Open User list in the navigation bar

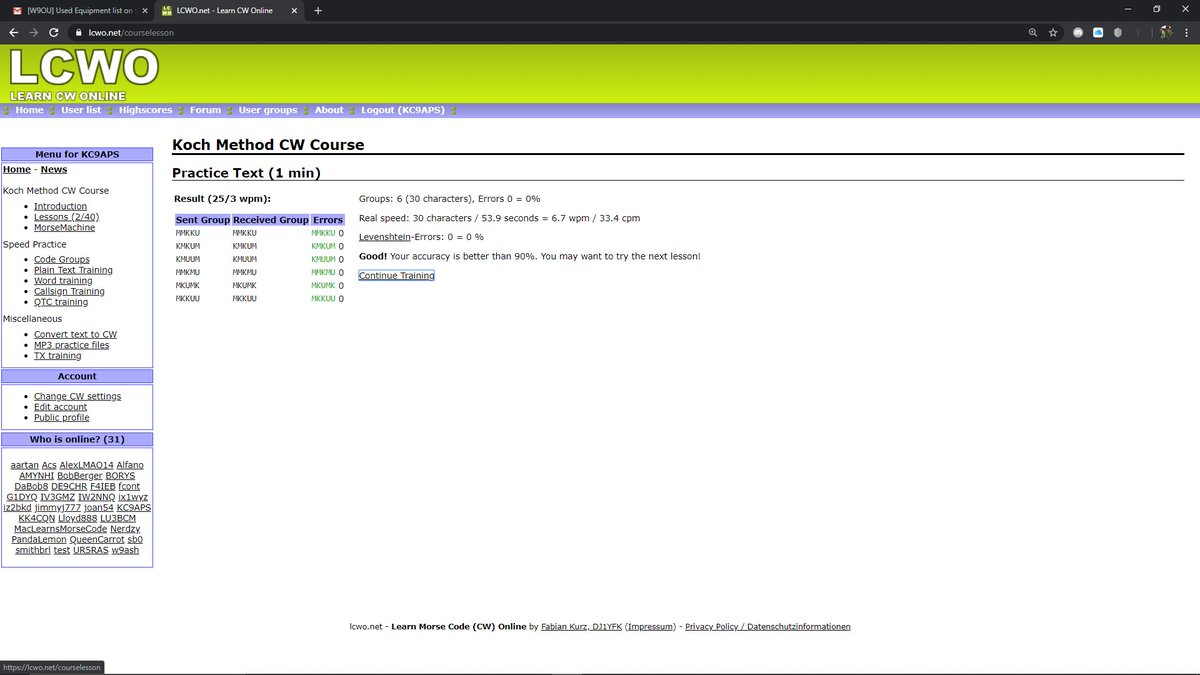(x=81, y=110)
